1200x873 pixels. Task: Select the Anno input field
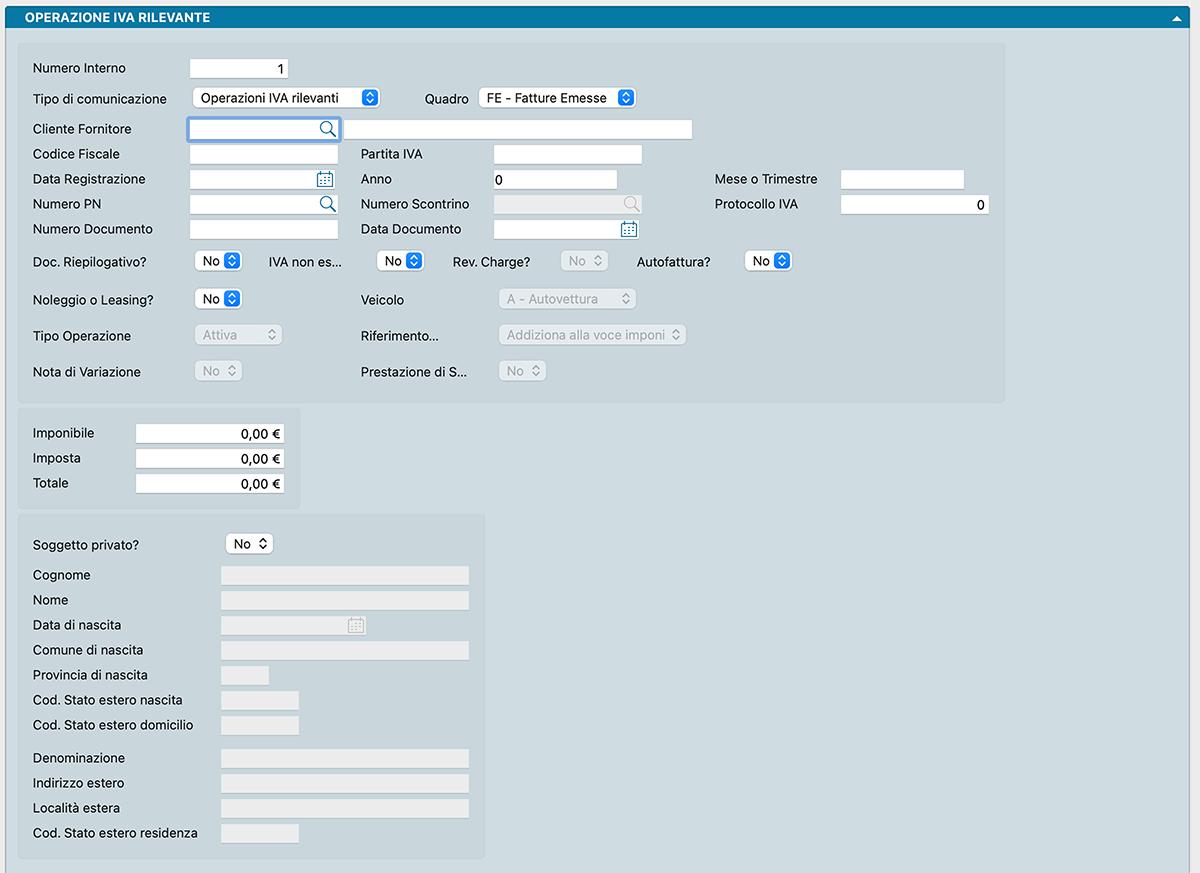(x=555, y=180)
